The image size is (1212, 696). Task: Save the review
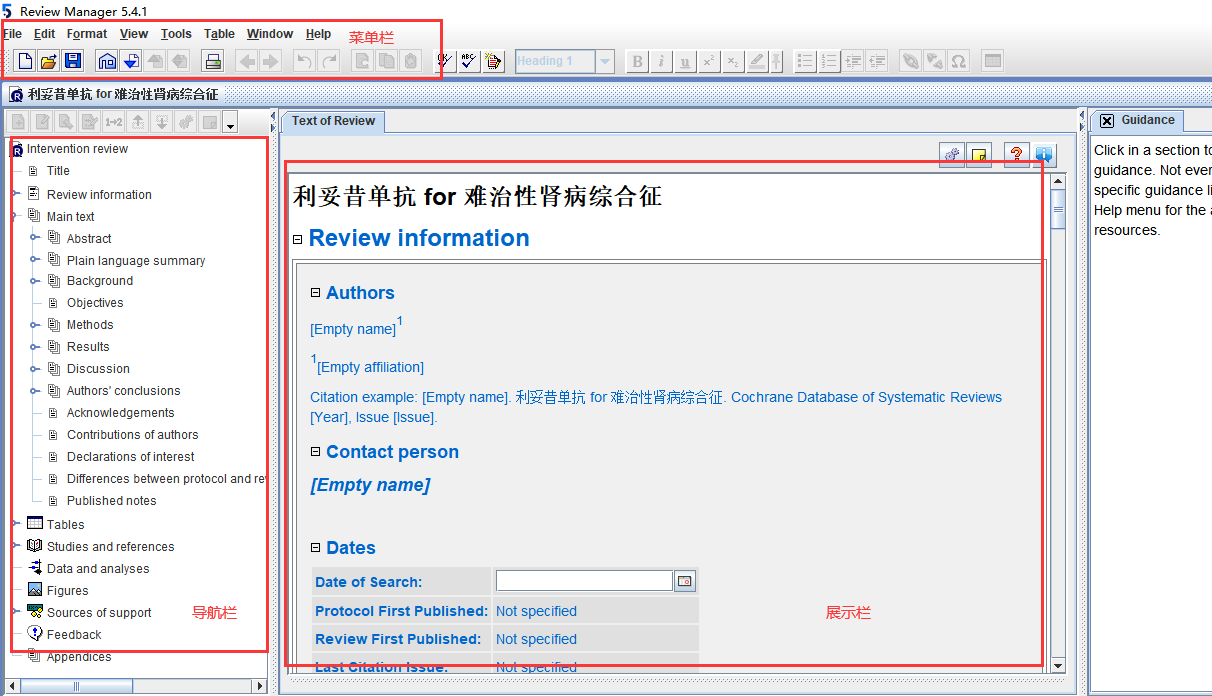[73, 61]
